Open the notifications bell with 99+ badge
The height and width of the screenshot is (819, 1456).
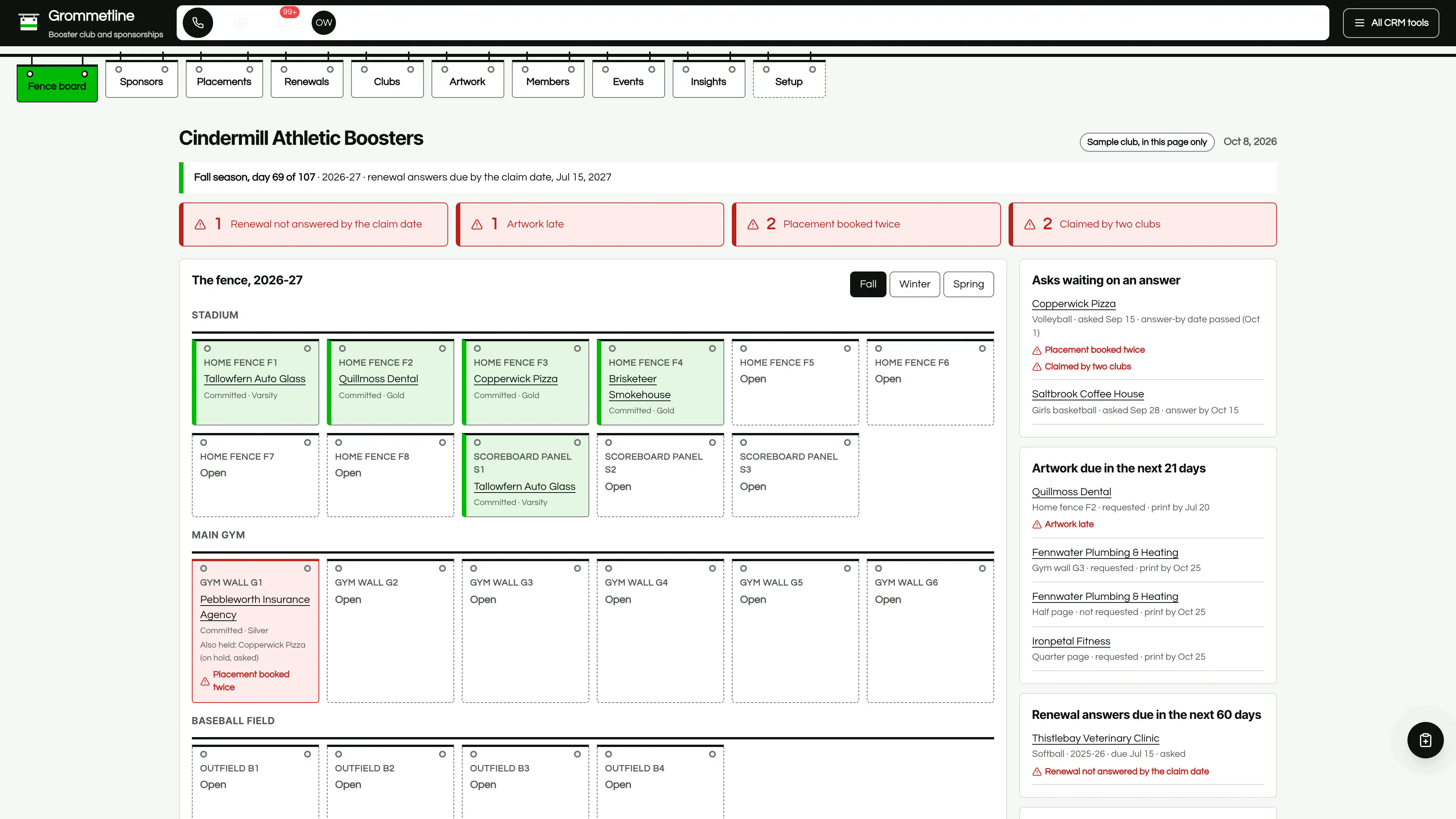[x=283, y=23]
